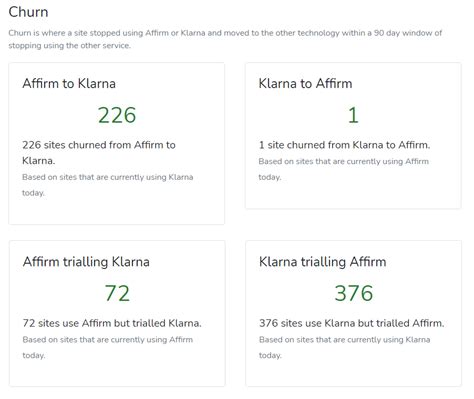Click the green 72 trial count
Viewport: 474px width, 399px height.
point(117,293)
